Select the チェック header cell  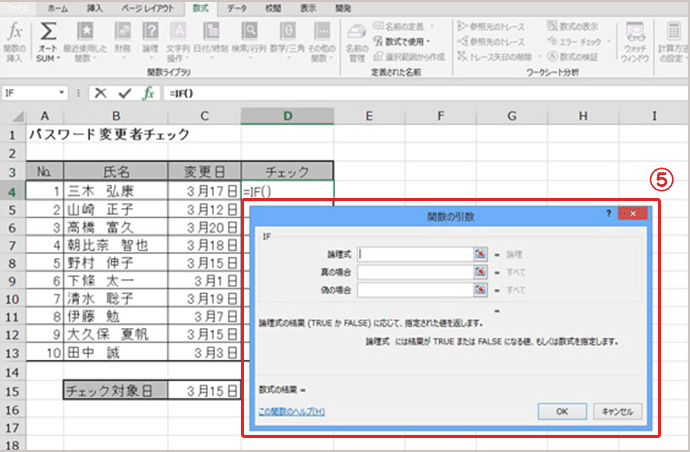pyautogui.click(x=287, y=171)
